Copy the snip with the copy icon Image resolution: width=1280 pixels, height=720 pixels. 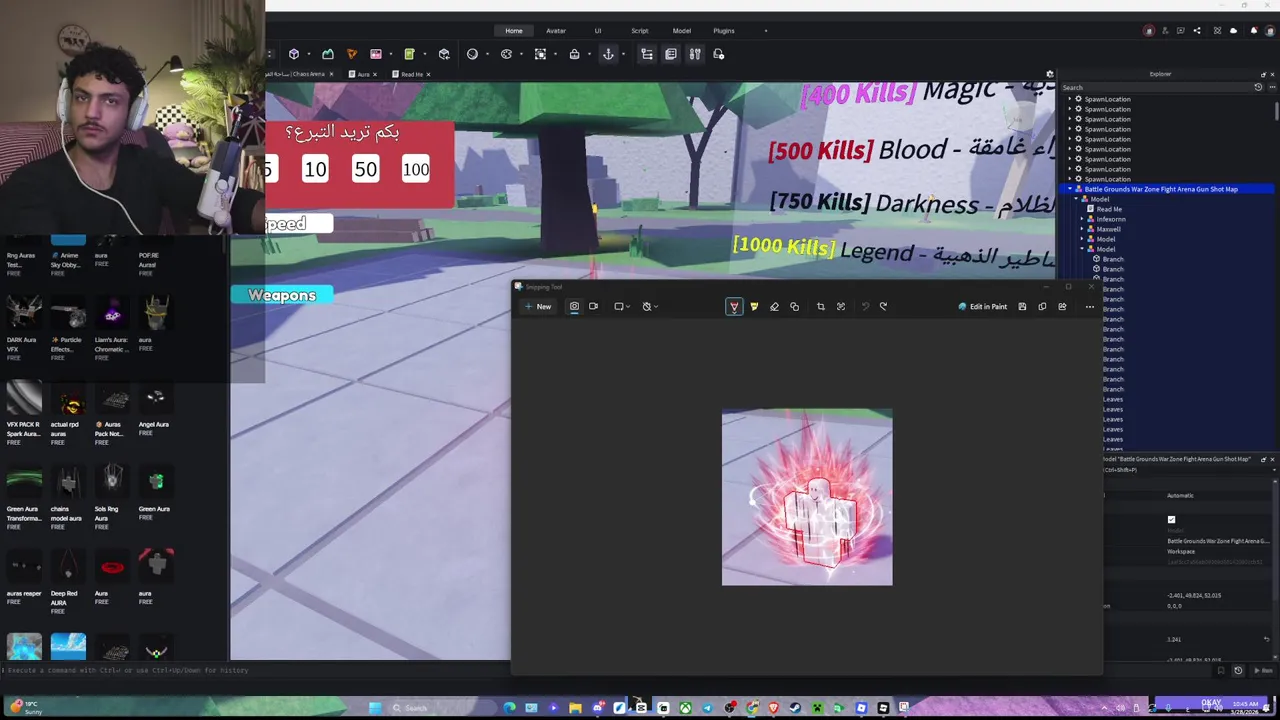(1042, 306)
